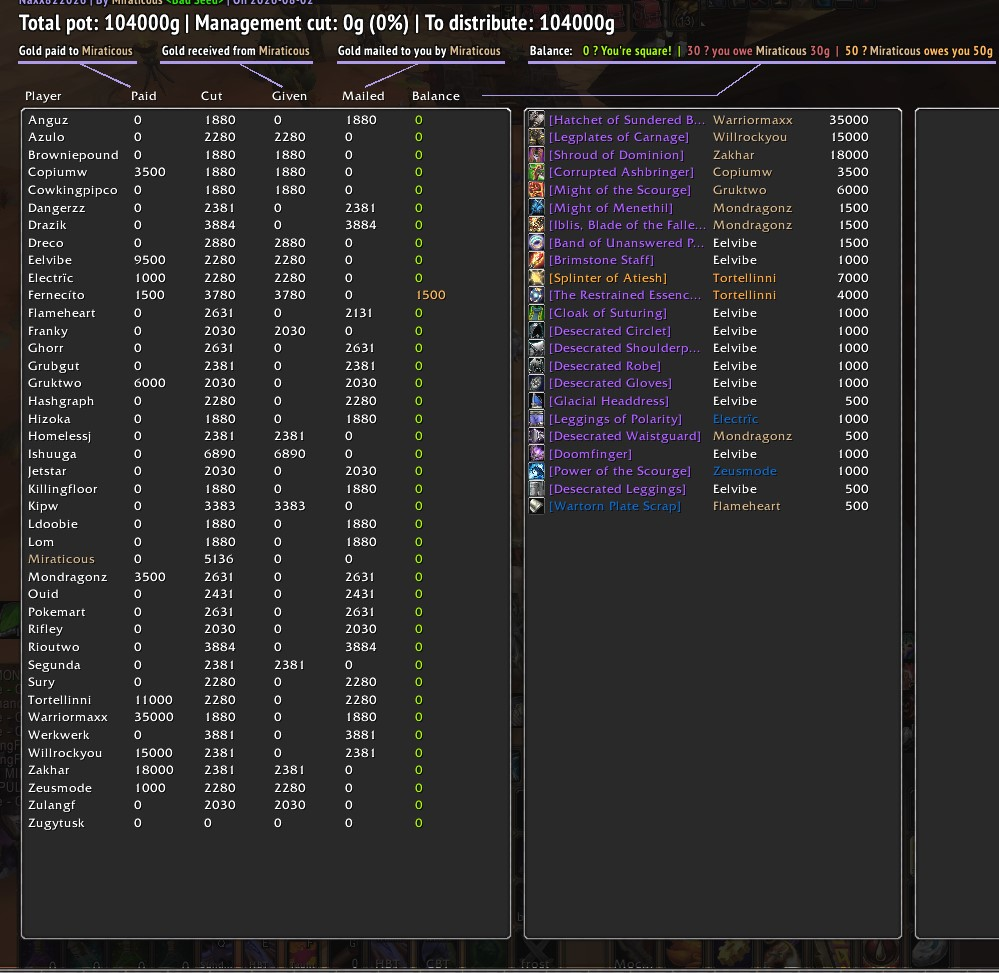Open the [Legplates of Carnage] item link
This screenshot has width=999, height=973.
click(x=619, y=137)
